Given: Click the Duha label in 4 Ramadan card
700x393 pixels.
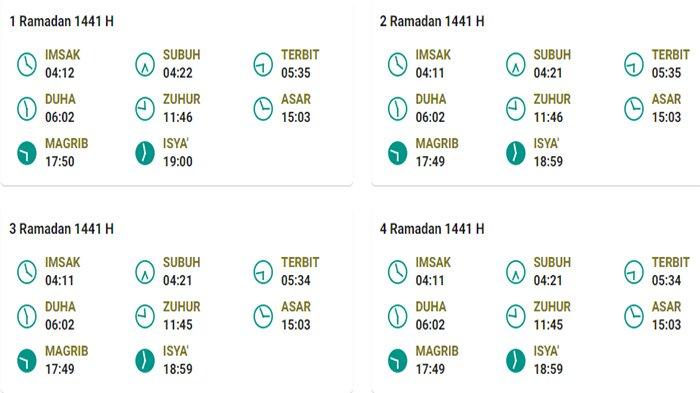Looking at the screenshot, I should pyautogui.click(x=431, y=307).
